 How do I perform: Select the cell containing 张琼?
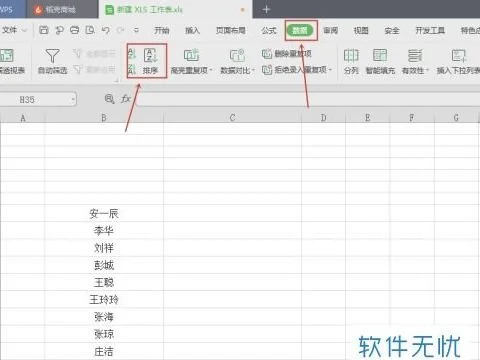click(x=104, y=334)
